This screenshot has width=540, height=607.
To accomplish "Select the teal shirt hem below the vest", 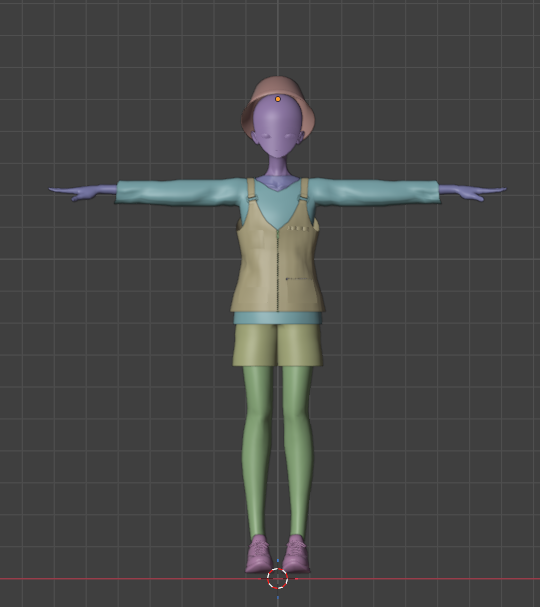I will 278,318.
